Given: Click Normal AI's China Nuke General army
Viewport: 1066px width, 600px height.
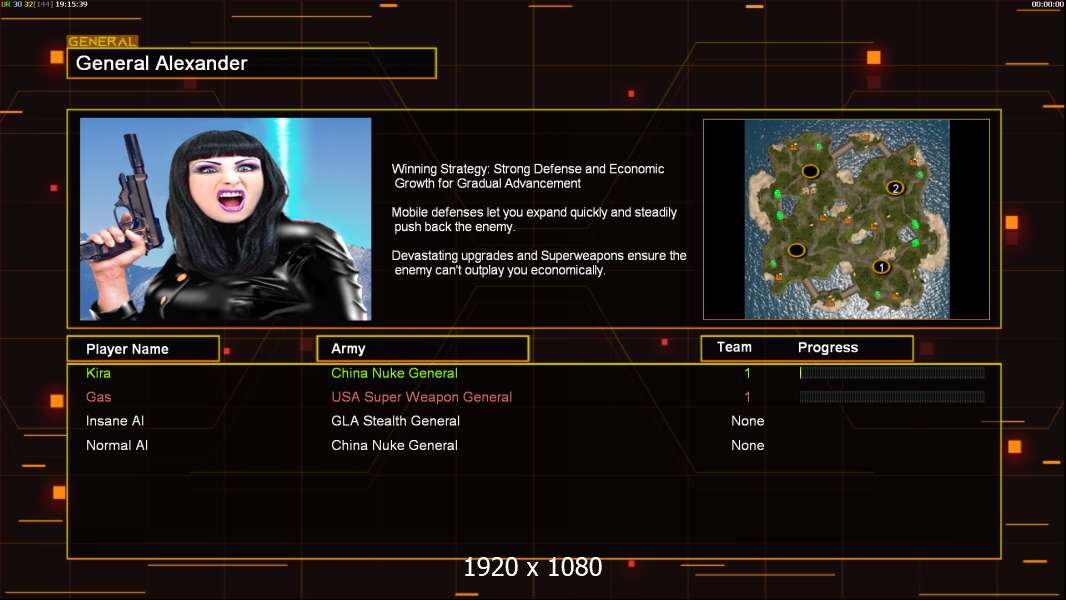Looking at the screenshot, I should [394, 446].
